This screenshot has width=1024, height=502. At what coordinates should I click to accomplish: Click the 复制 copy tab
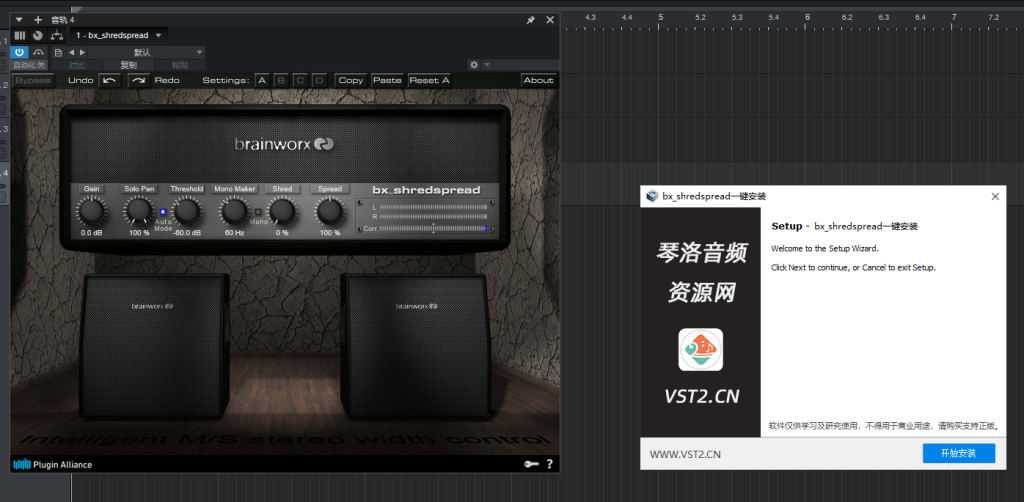129,65
